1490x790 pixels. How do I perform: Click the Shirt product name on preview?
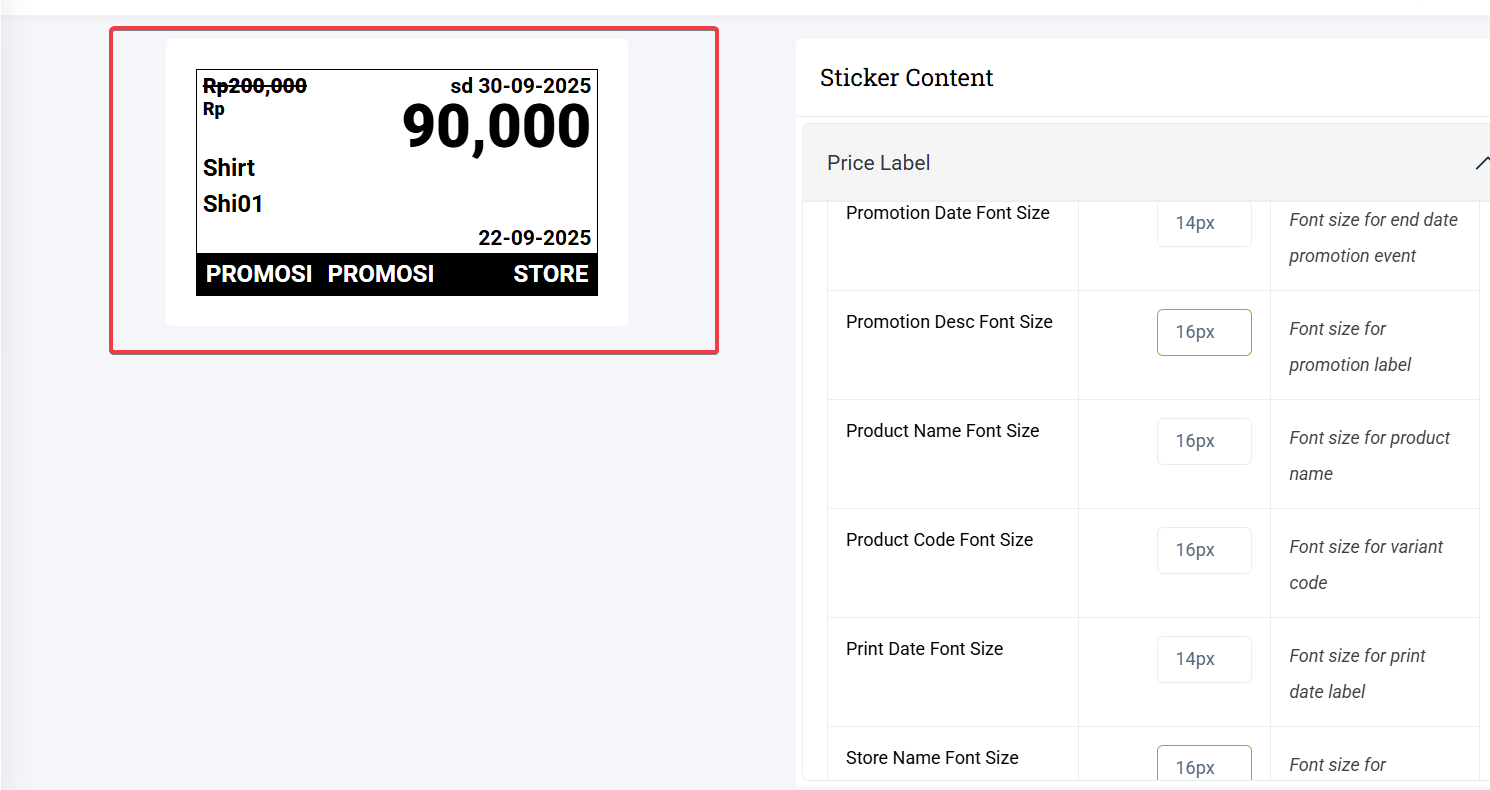[x=229, y=168]
